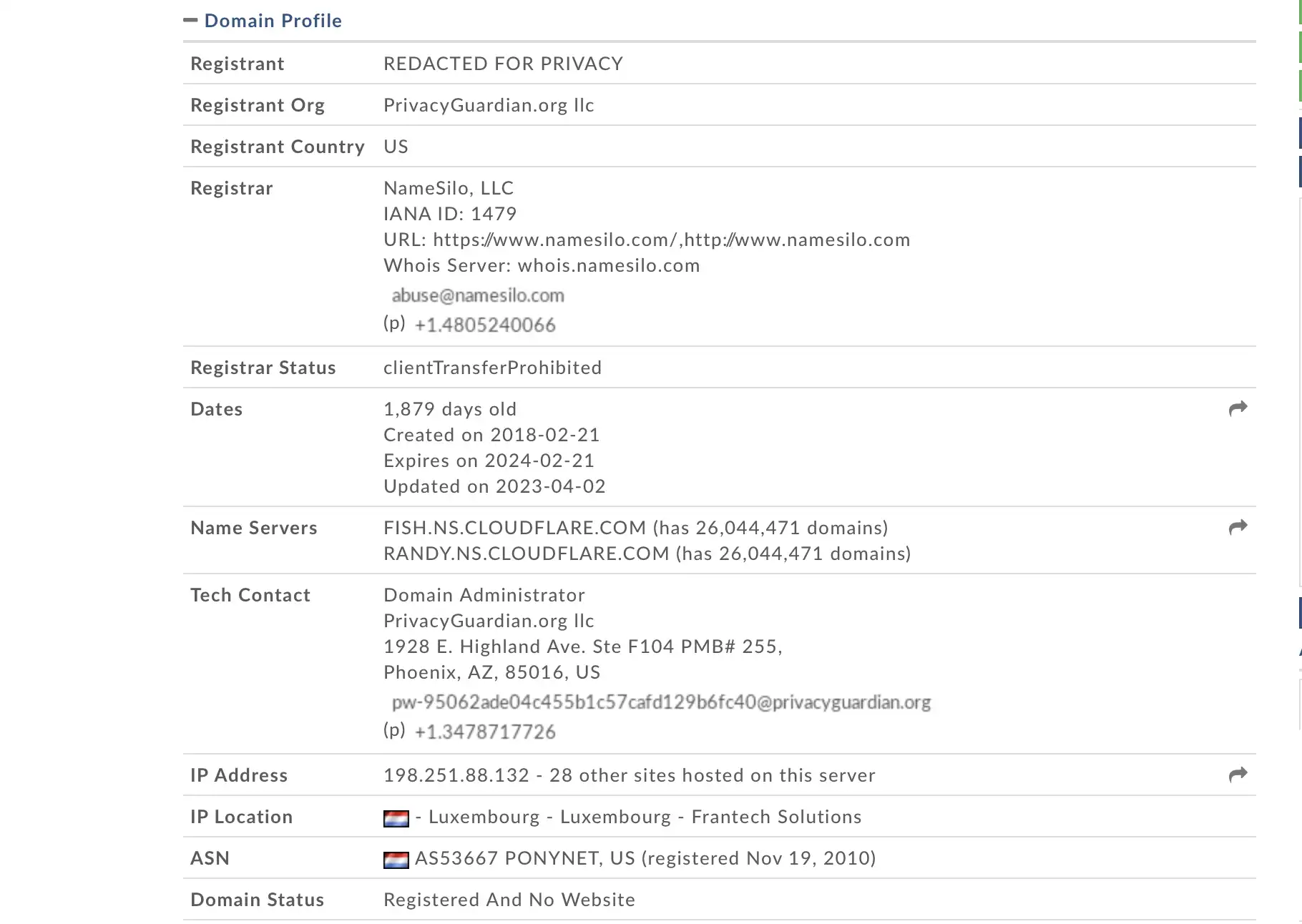Viewport: 1302px width, 924px height.
Task: Click PrivacyGuardian.org llc registrant org value
Action: tap(489, 105)
